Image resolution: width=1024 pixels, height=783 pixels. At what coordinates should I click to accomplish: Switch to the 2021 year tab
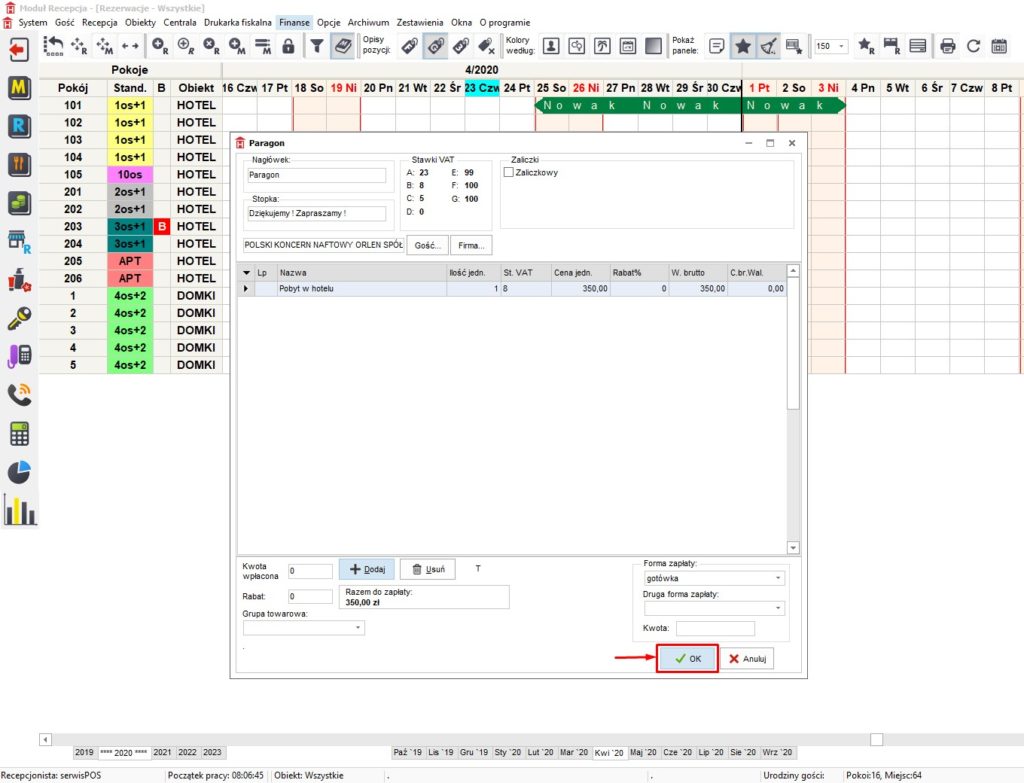(x=162, y=752)
